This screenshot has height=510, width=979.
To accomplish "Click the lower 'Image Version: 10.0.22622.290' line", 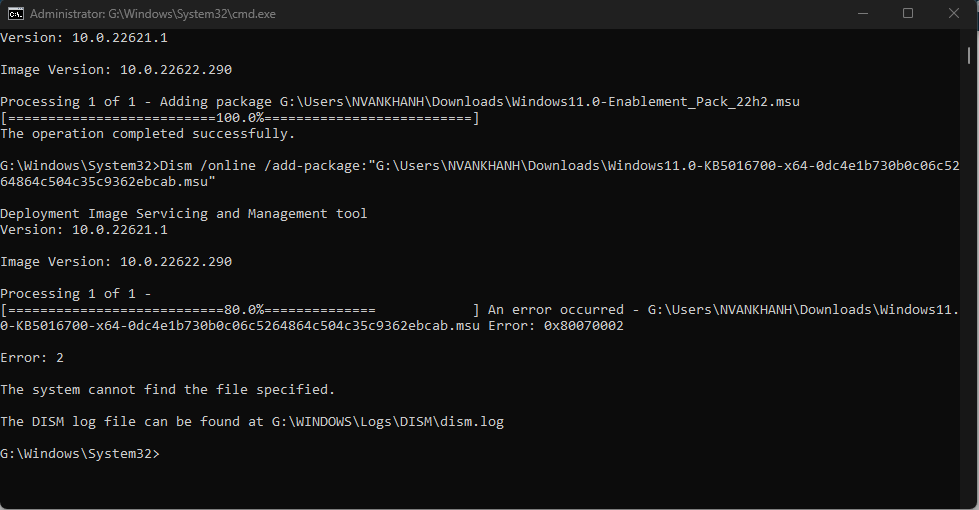I will click(116, 262).
